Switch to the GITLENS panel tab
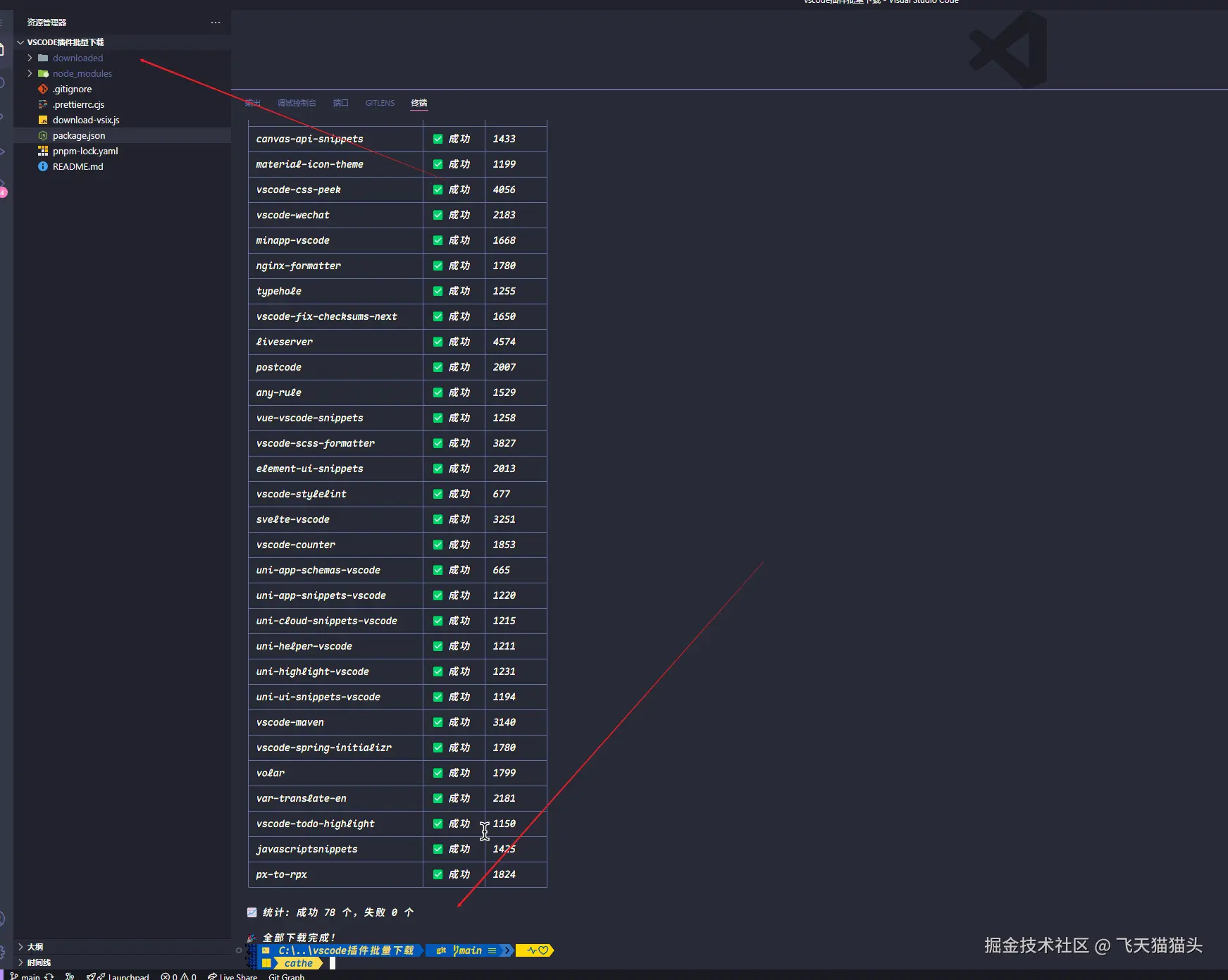Viewport: 1228px width, 980px height. (380, 103)
